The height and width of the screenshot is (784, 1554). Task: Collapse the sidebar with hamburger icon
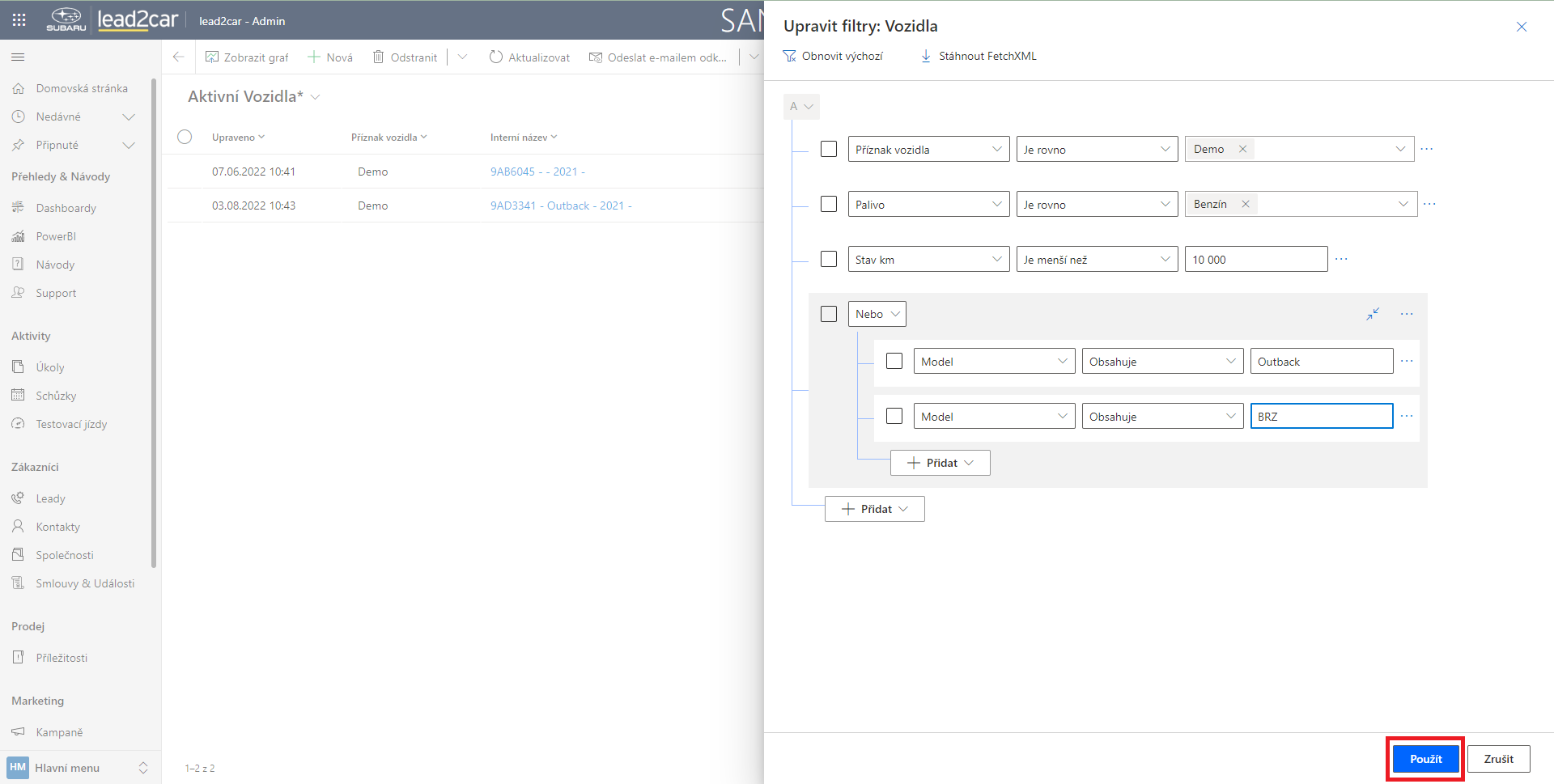click(x=18, y=57)
